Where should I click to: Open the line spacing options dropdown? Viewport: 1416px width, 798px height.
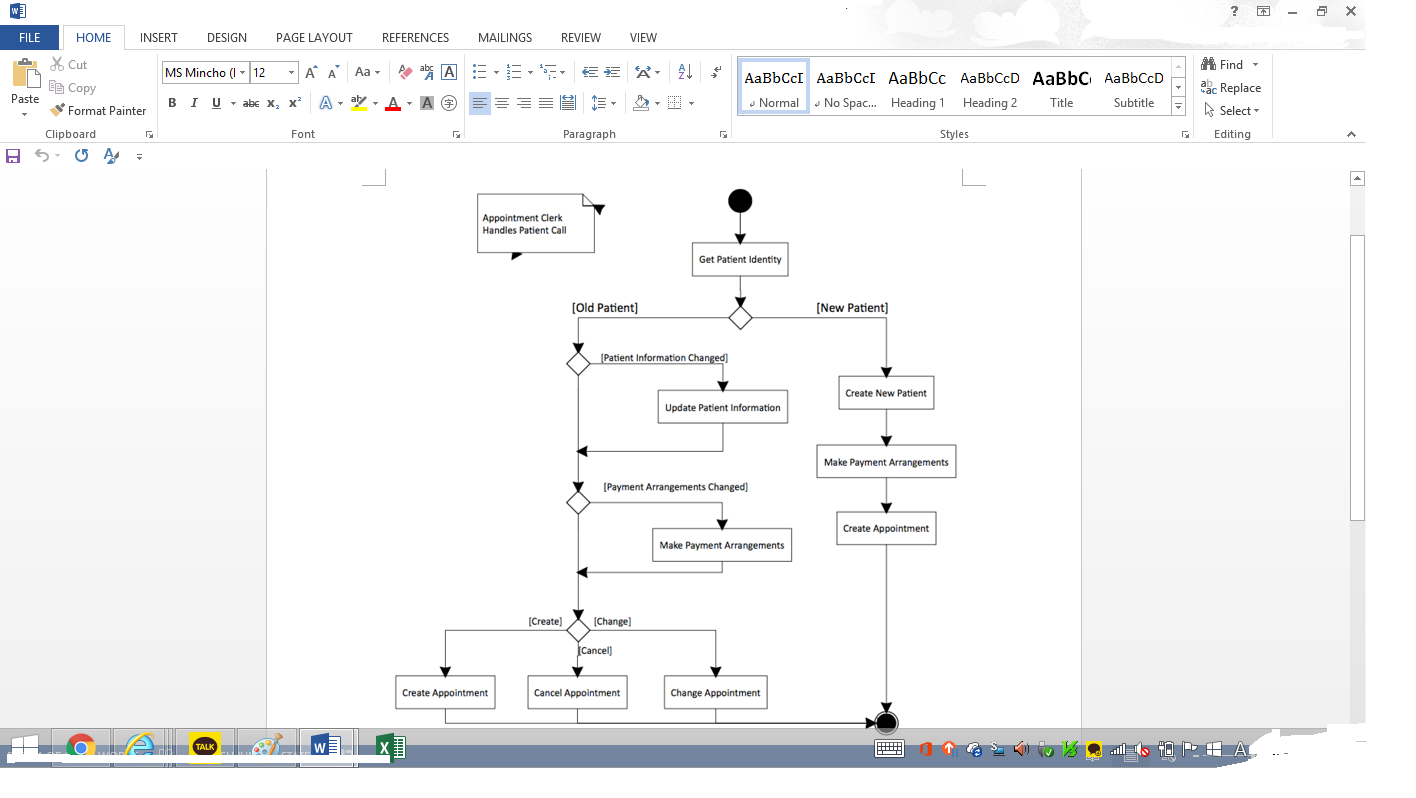coord(611,103)
